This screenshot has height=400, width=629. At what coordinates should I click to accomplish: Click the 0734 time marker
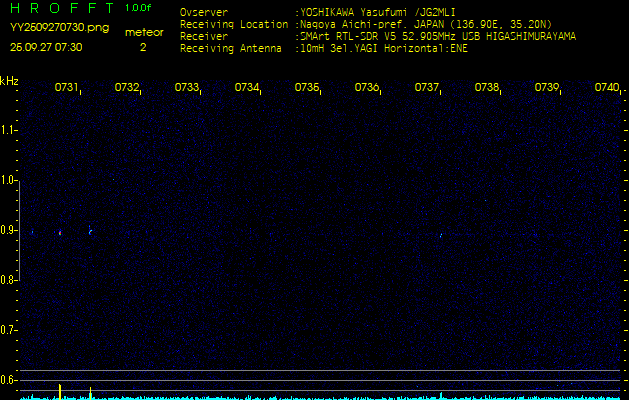point(246,87)
